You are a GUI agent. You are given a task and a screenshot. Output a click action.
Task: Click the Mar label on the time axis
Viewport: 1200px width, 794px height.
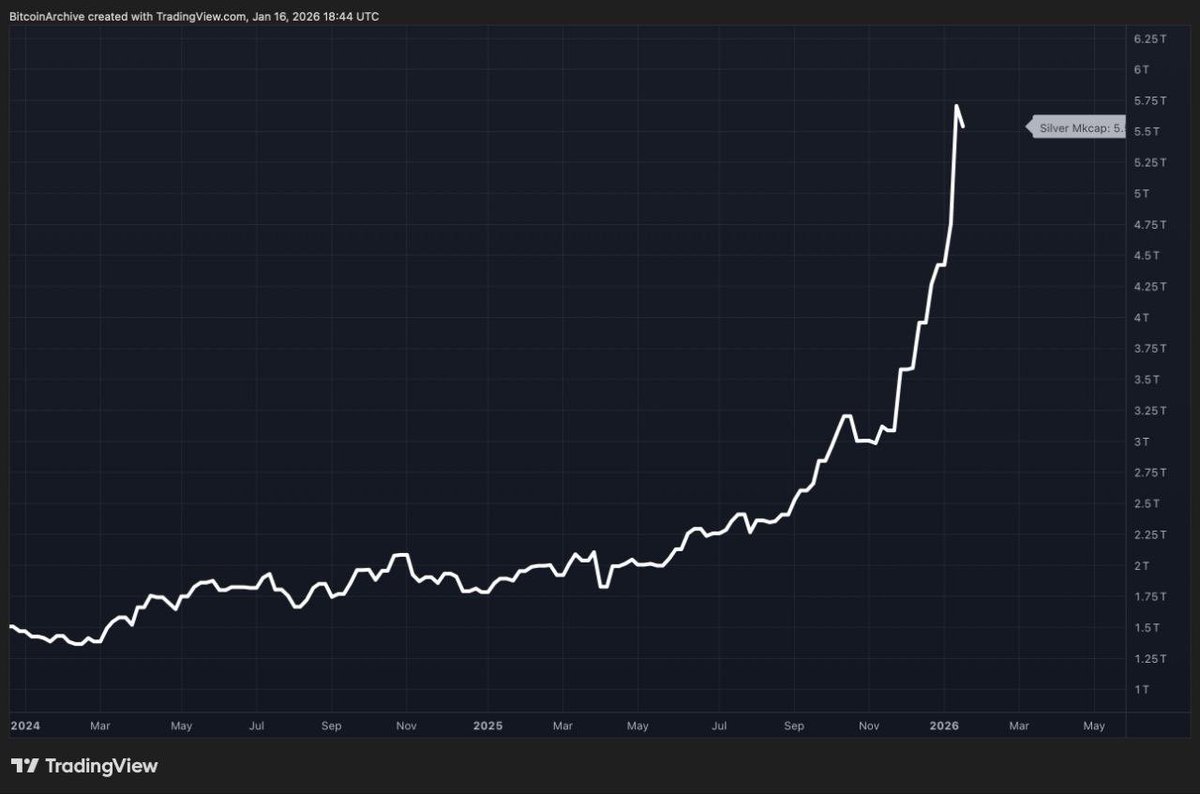point(99,725)
